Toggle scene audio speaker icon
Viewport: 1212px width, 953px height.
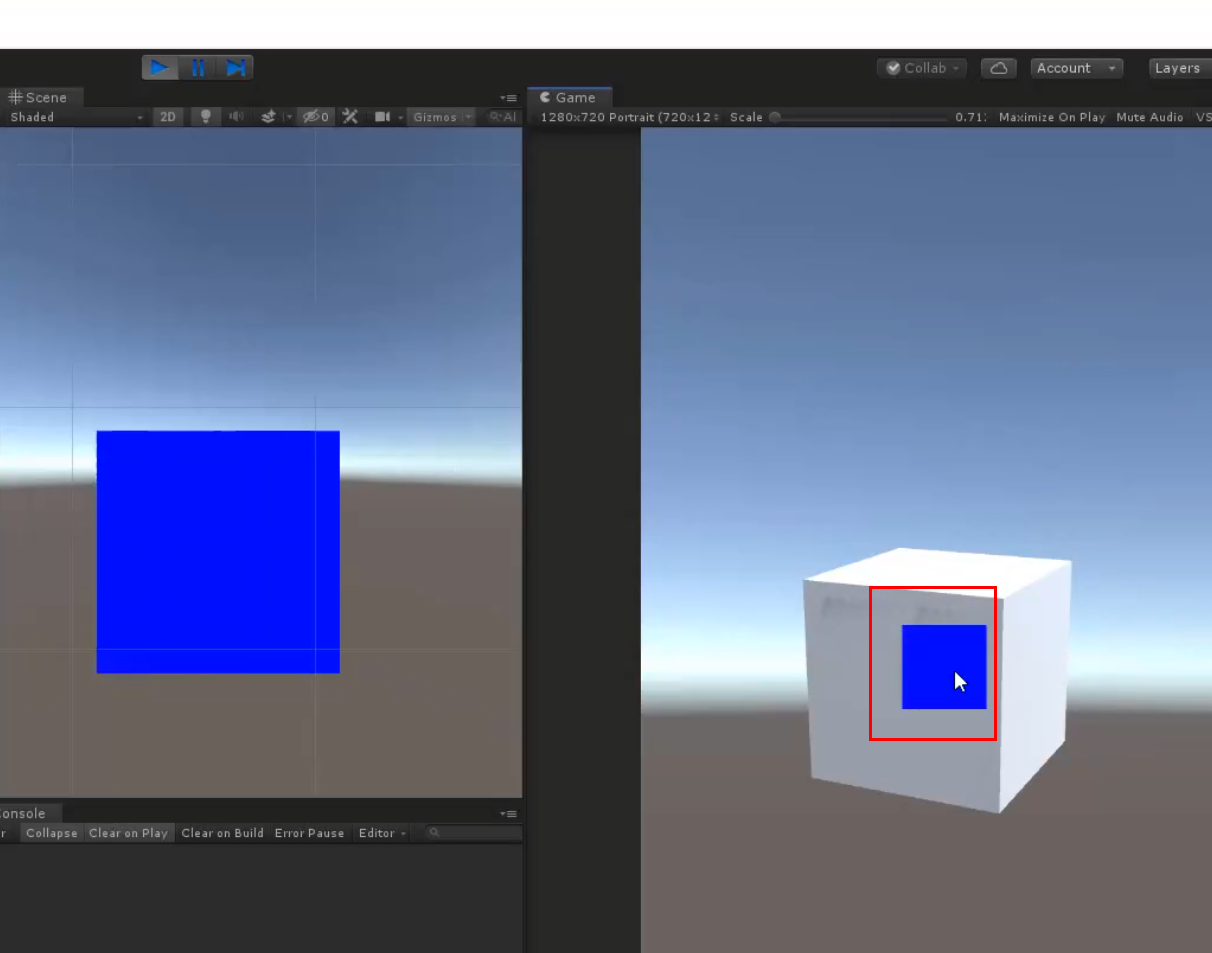coord(236,117)
